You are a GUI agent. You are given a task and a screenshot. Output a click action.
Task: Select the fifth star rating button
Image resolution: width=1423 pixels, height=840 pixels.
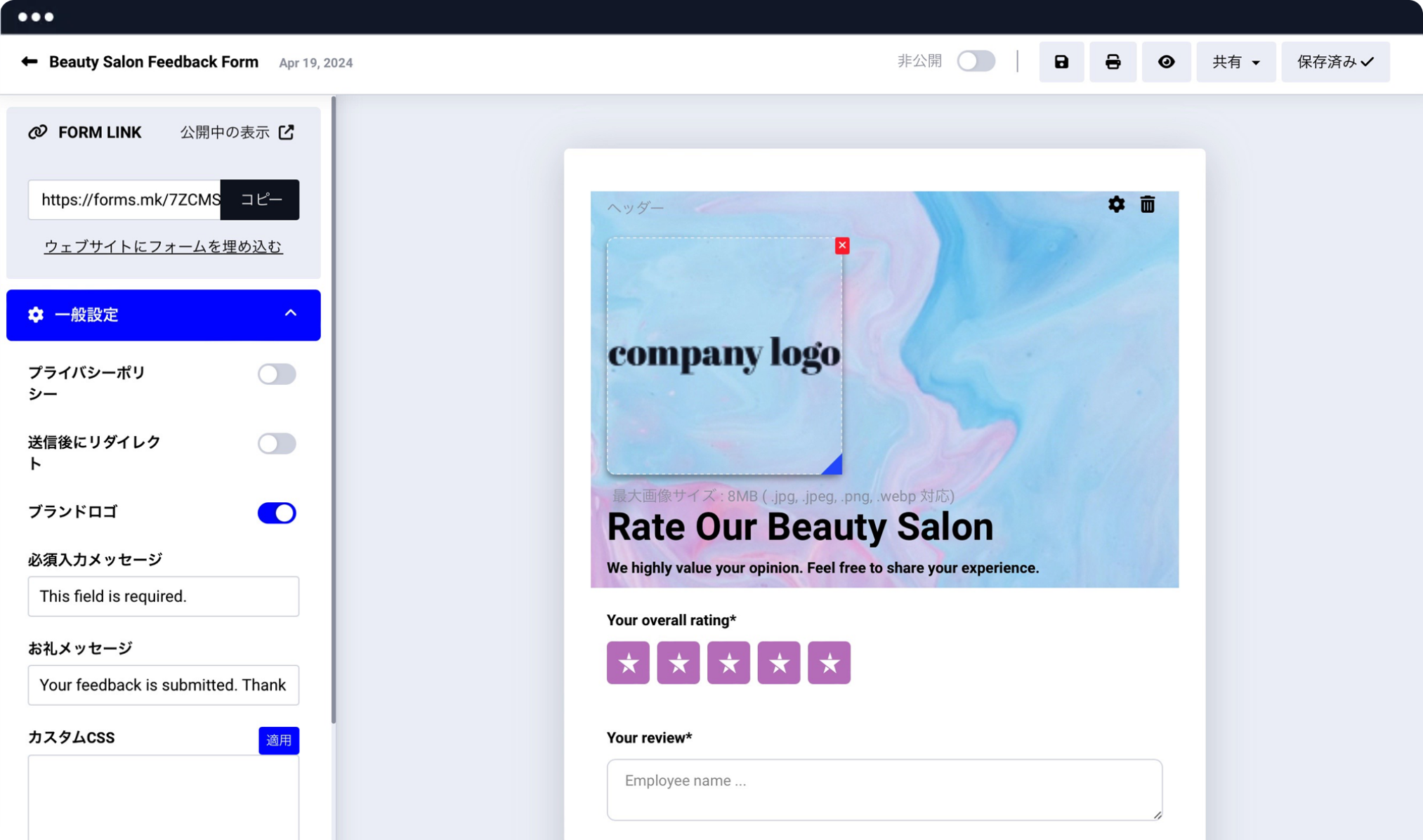pyautogui.click(x=830, y=662)
